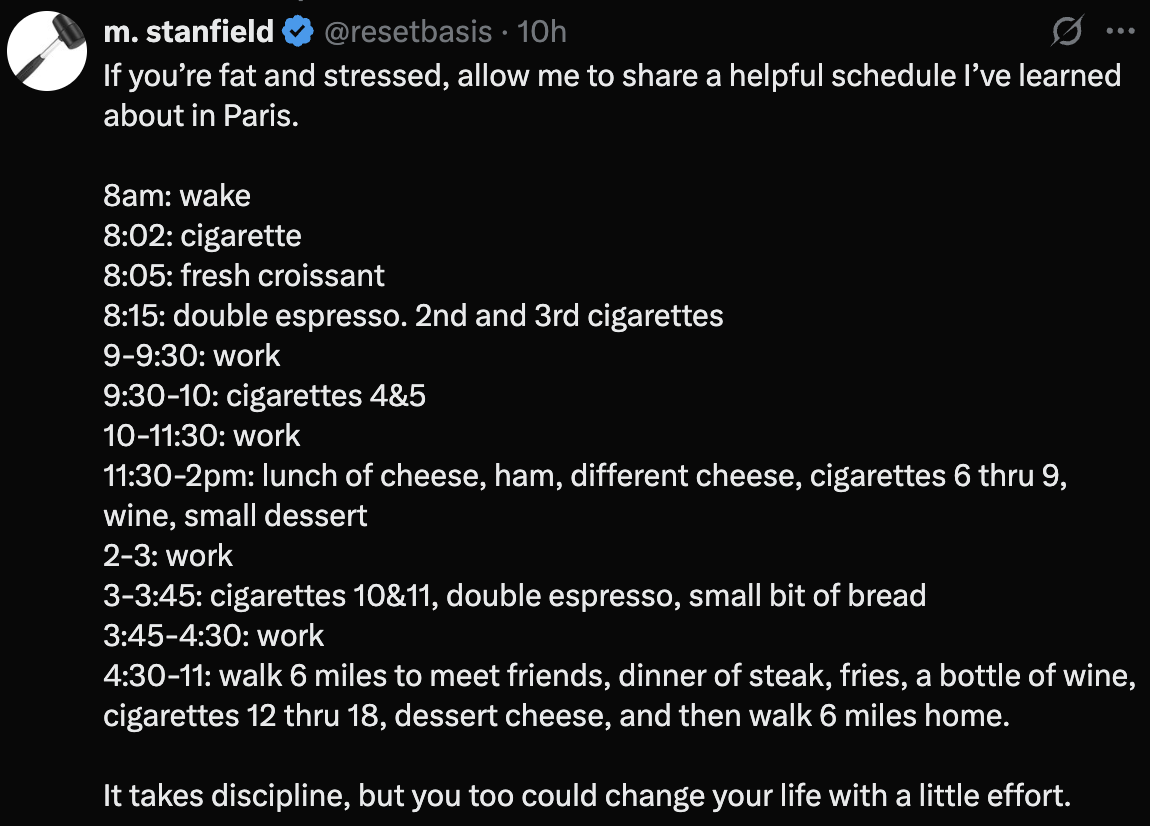Click the '10-11:30: work' line
The width and height of the screenshot is (1150, 826).
pyautogui.click(x=202, y=435)
